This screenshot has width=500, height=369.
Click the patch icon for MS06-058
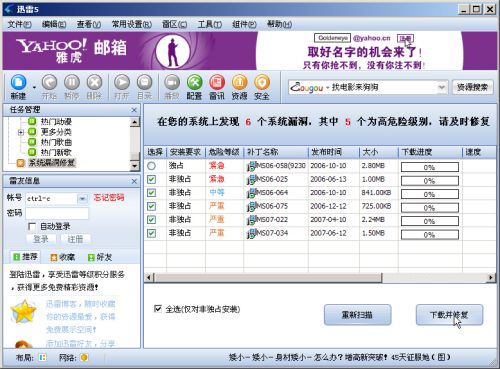pyautogui.click(x=251, y=166)
